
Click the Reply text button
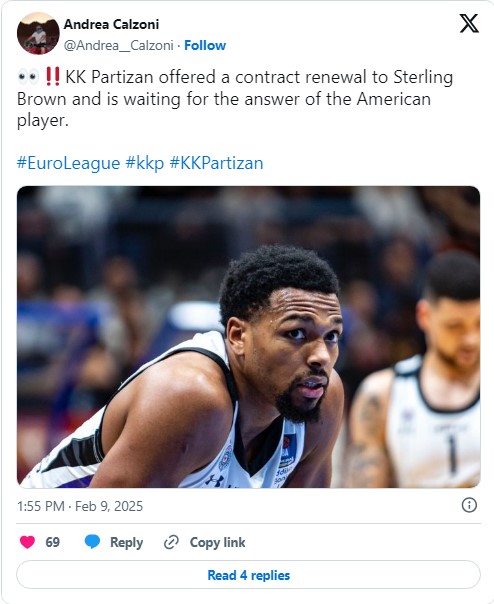coord(126,542)
